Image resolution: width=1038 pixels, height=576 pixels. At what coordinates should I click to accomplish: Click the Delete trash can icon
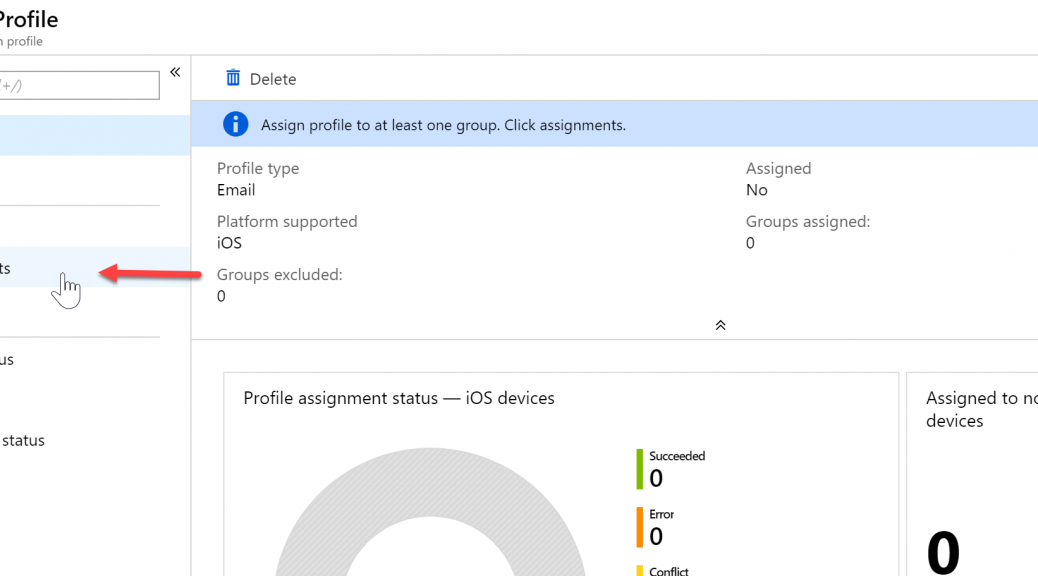tap(233, 78)
